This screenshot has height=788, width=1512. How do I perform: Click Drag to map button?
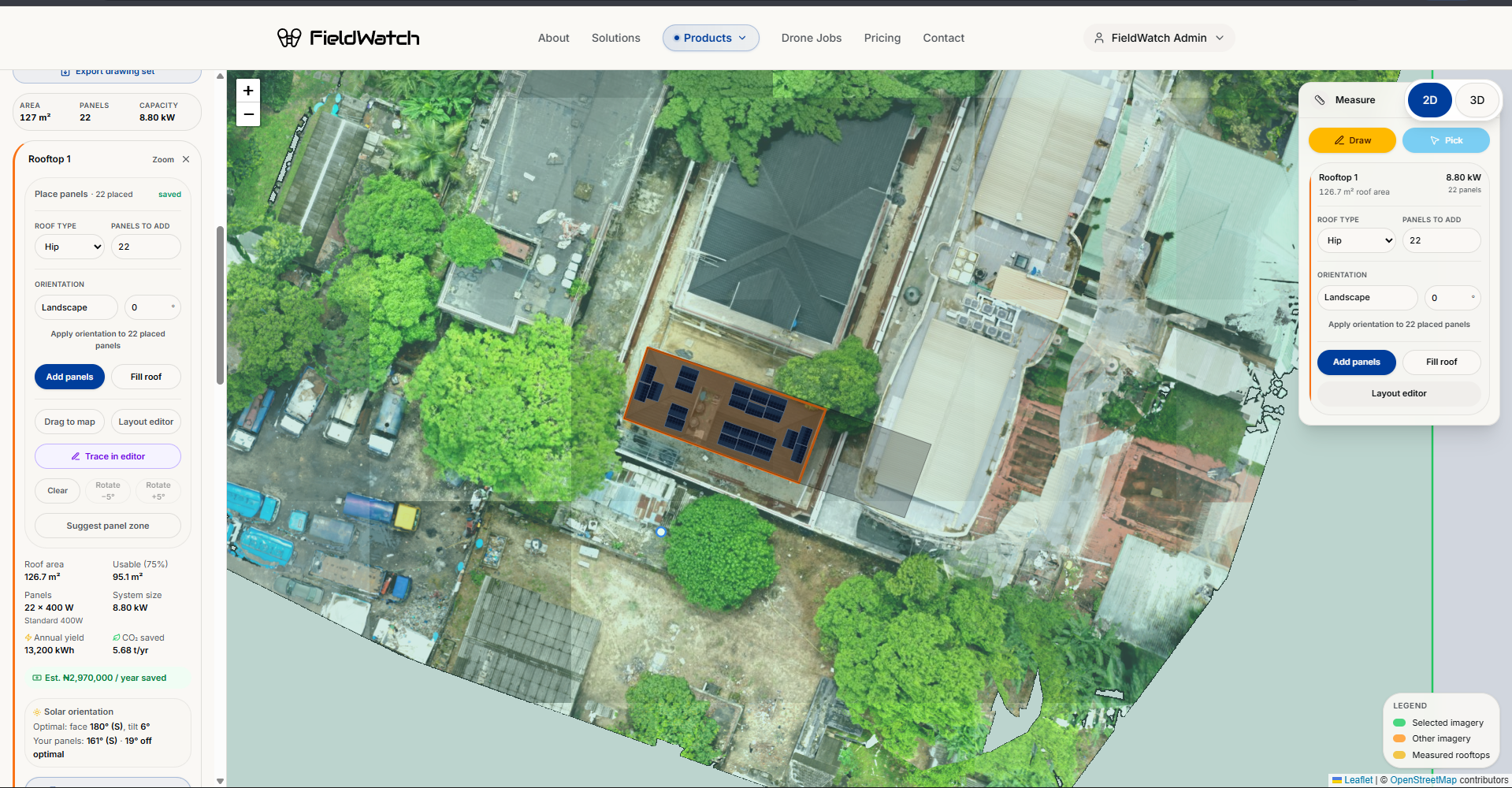(x=69, y=422)
